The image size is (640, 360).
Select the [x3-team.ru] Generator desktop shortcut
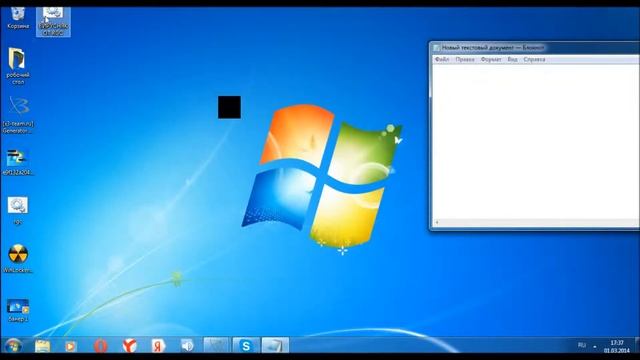[18, 115]
